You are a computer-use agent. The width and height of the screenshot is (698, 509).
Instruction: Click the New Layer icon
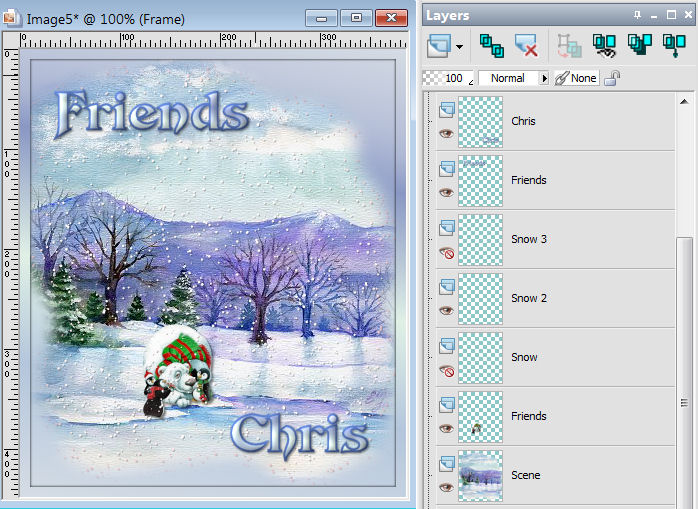pyautogui.click(x=440, y=45)
